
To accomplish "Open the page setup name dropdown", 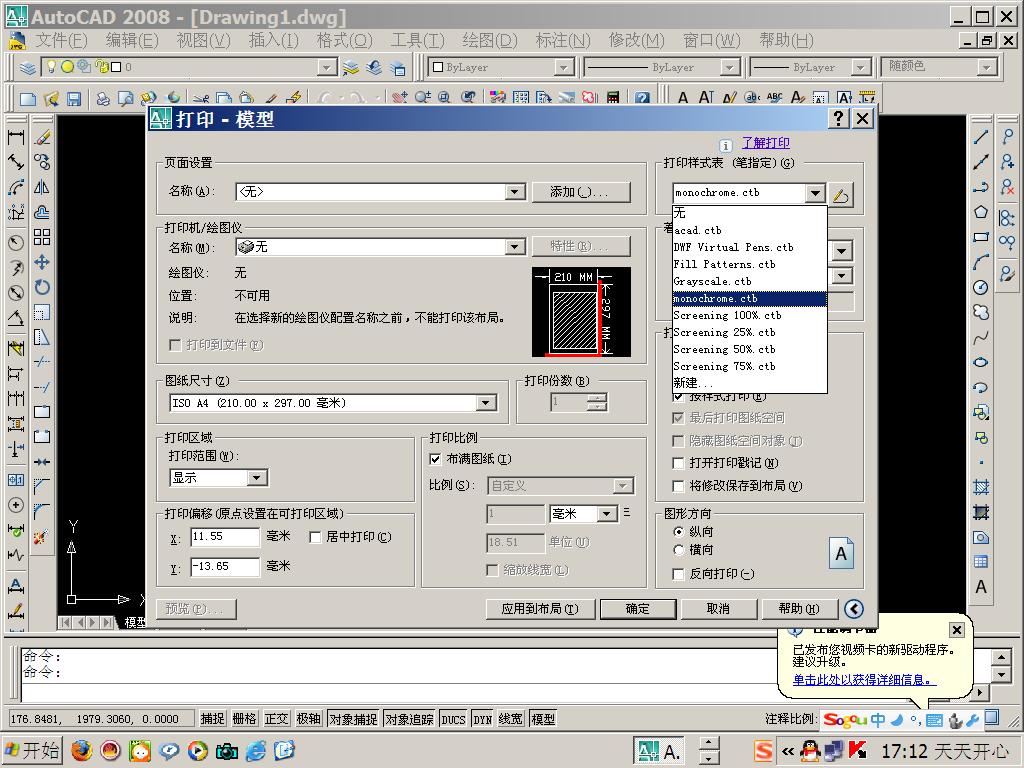I will pyautogui.click(x=515, y=191).
